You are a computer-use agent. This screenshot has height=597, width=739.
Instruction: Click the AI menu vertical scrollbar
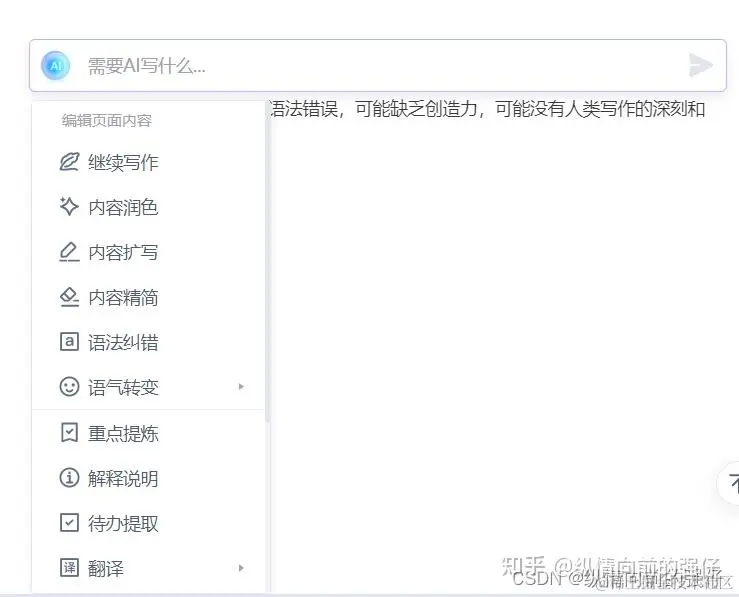[x=268, y=264]
